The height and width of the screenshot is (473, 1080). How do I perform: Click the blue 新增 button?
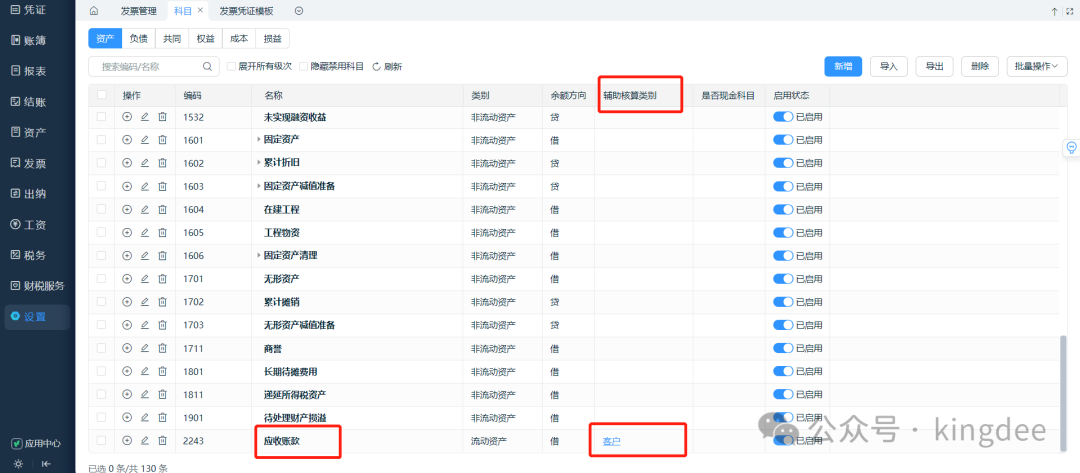(843, 66)
